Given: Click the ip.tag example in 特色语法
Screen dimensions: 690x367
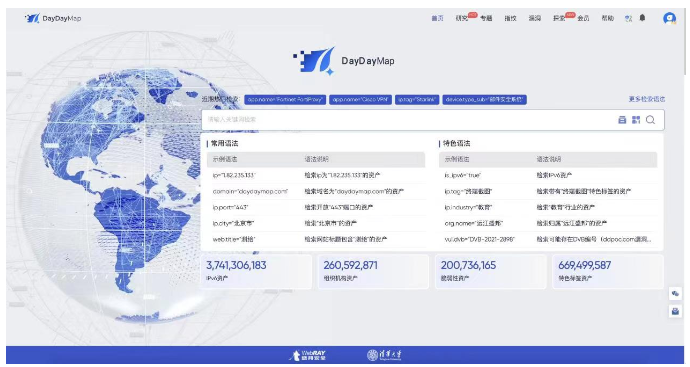Looking at the screenshot, I should [x=468, y=191].
